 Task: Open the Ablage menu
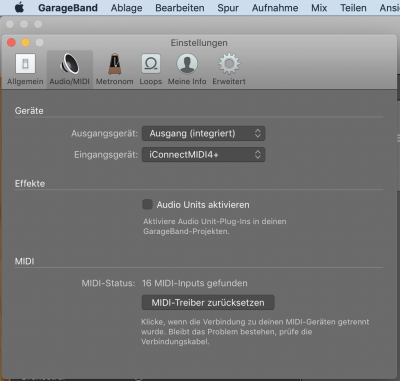126,7
